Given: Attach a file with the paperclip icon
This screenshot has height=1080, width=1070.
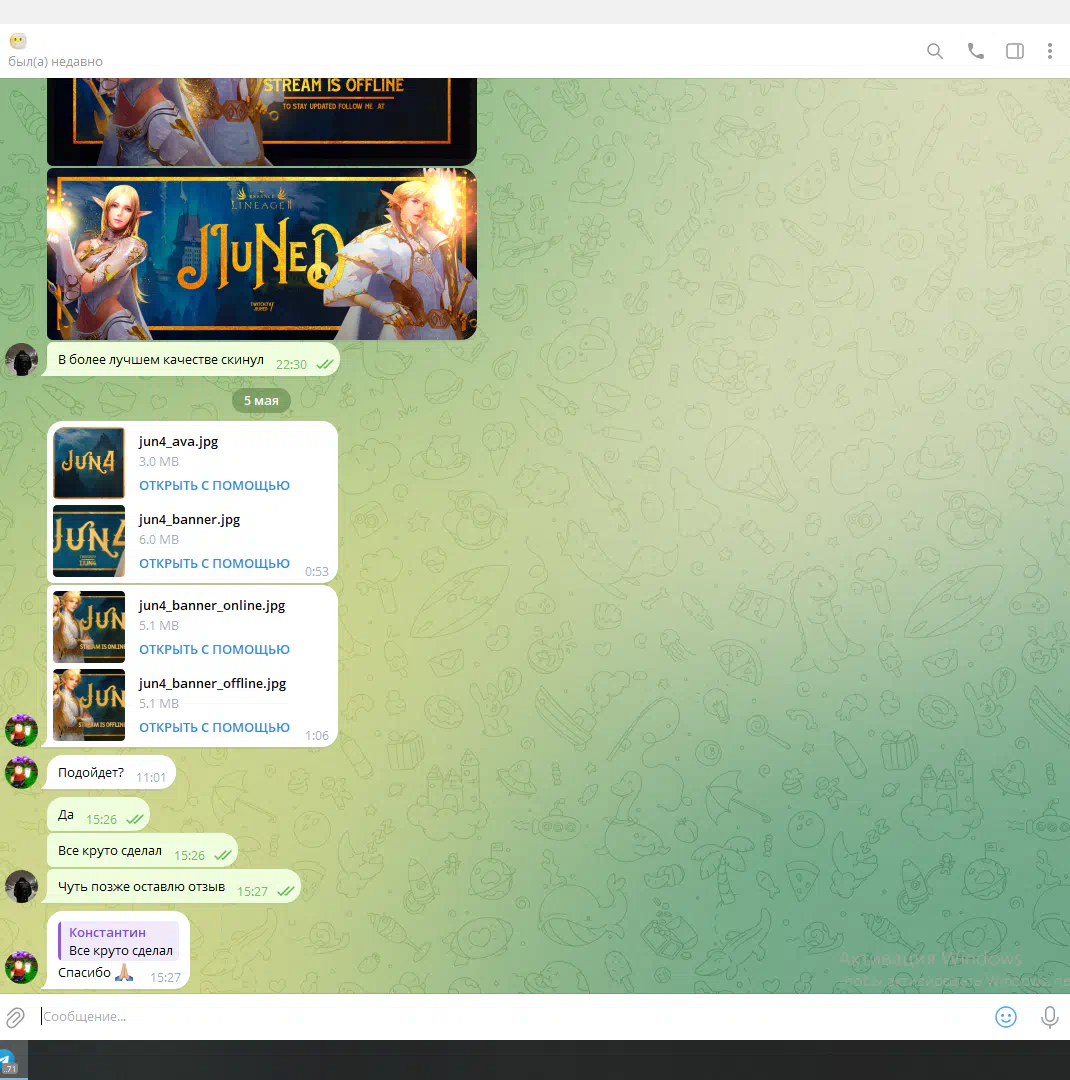Looking at the screenshot, I should click(x=15, y=1017).
